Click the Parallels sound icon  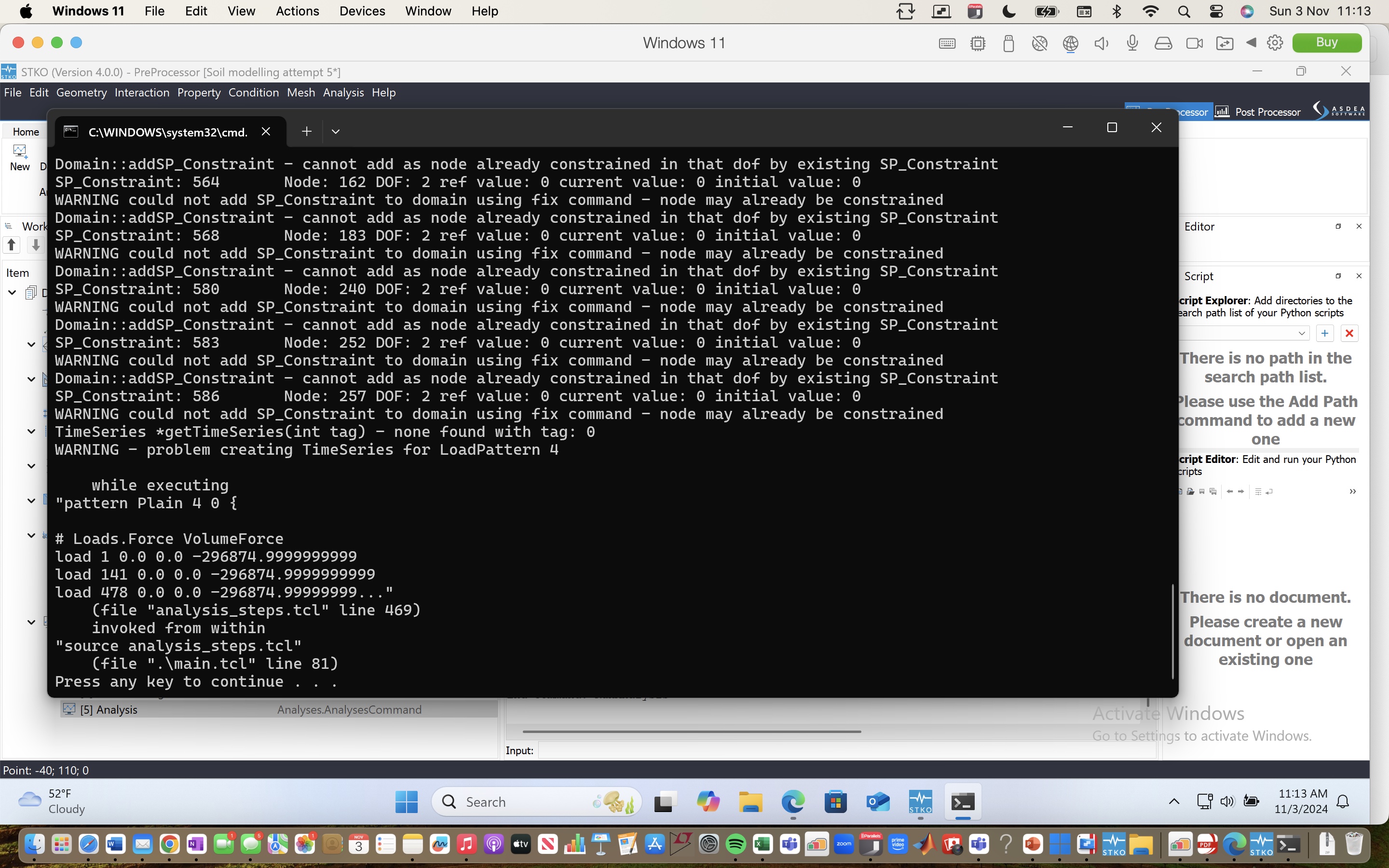(1101, 43)
